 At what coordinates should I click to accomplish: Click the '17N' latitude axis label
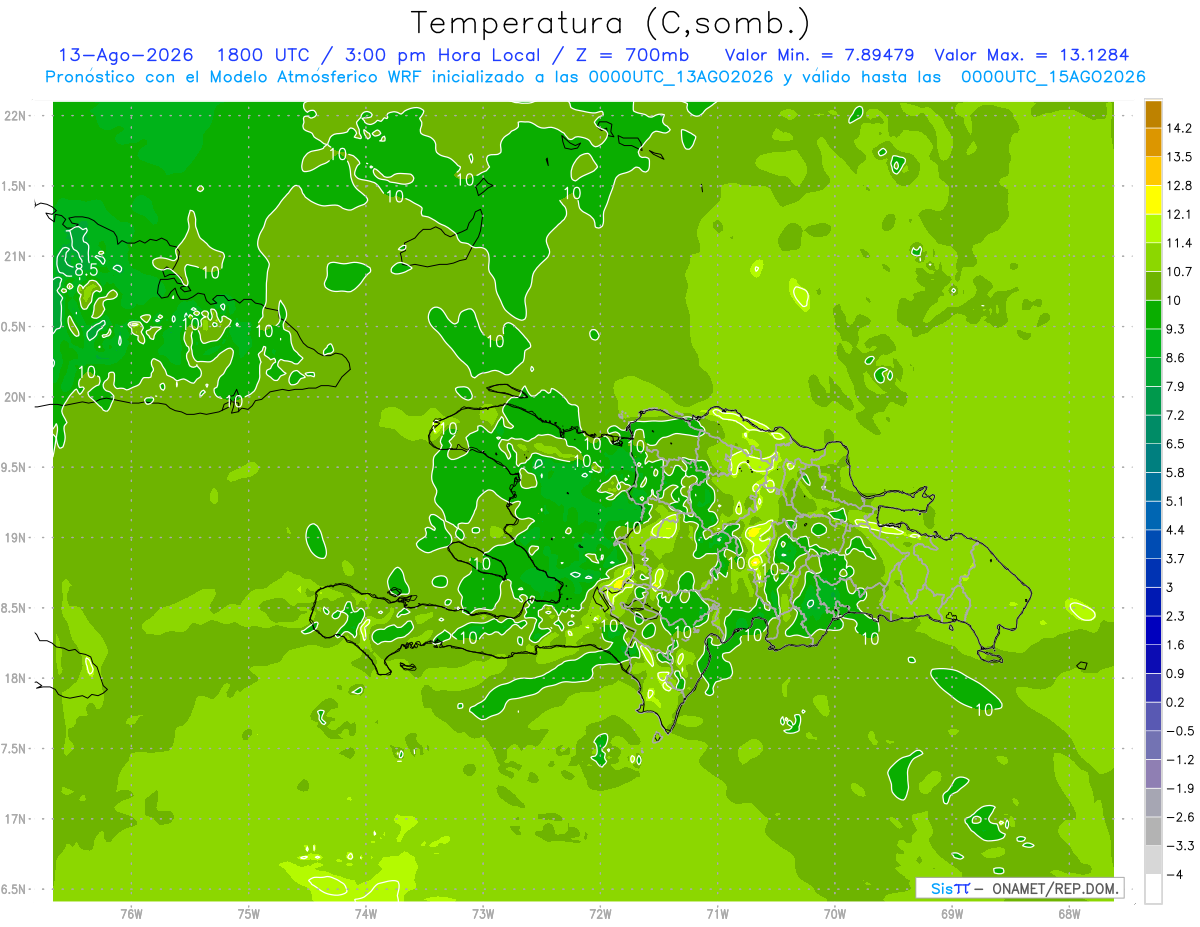click(x=17, y=820)
